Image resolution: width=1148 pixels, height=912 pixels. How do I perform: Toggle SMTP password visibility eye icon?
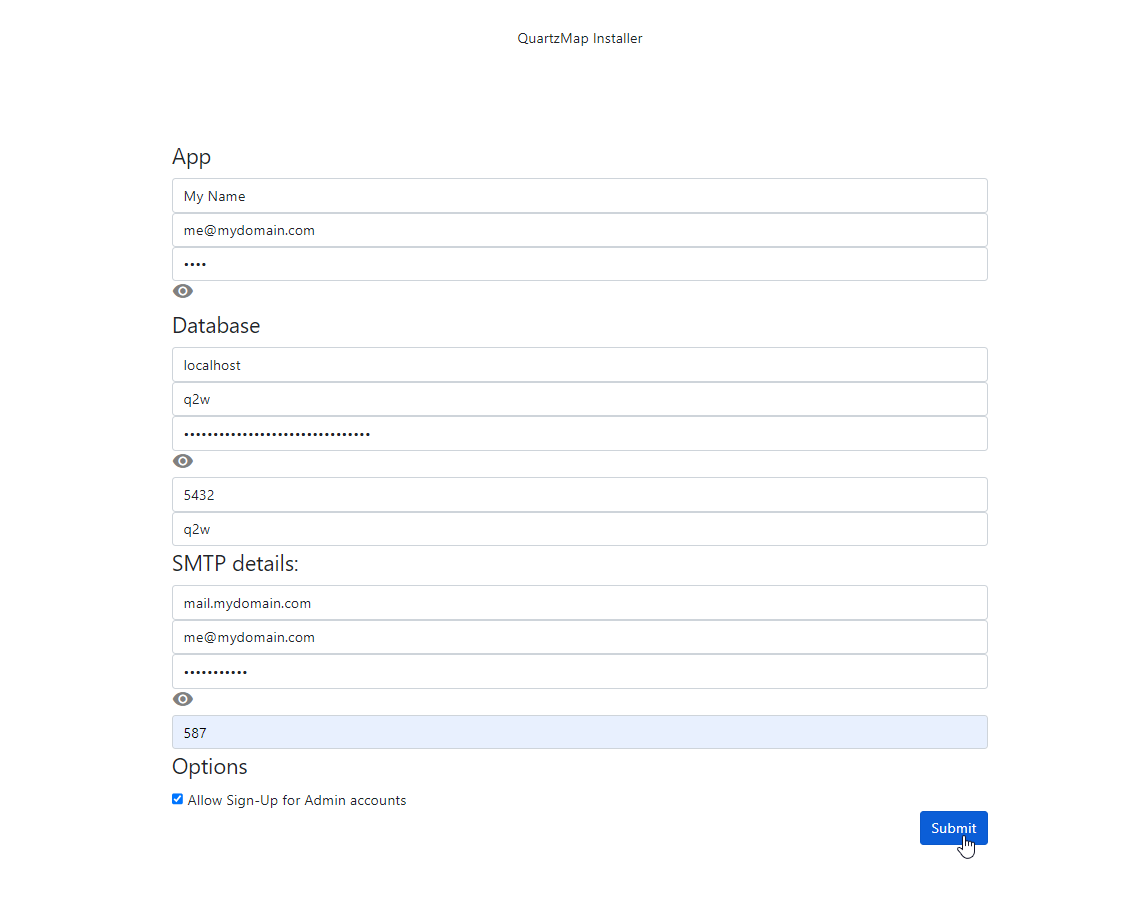click(183, 699)
